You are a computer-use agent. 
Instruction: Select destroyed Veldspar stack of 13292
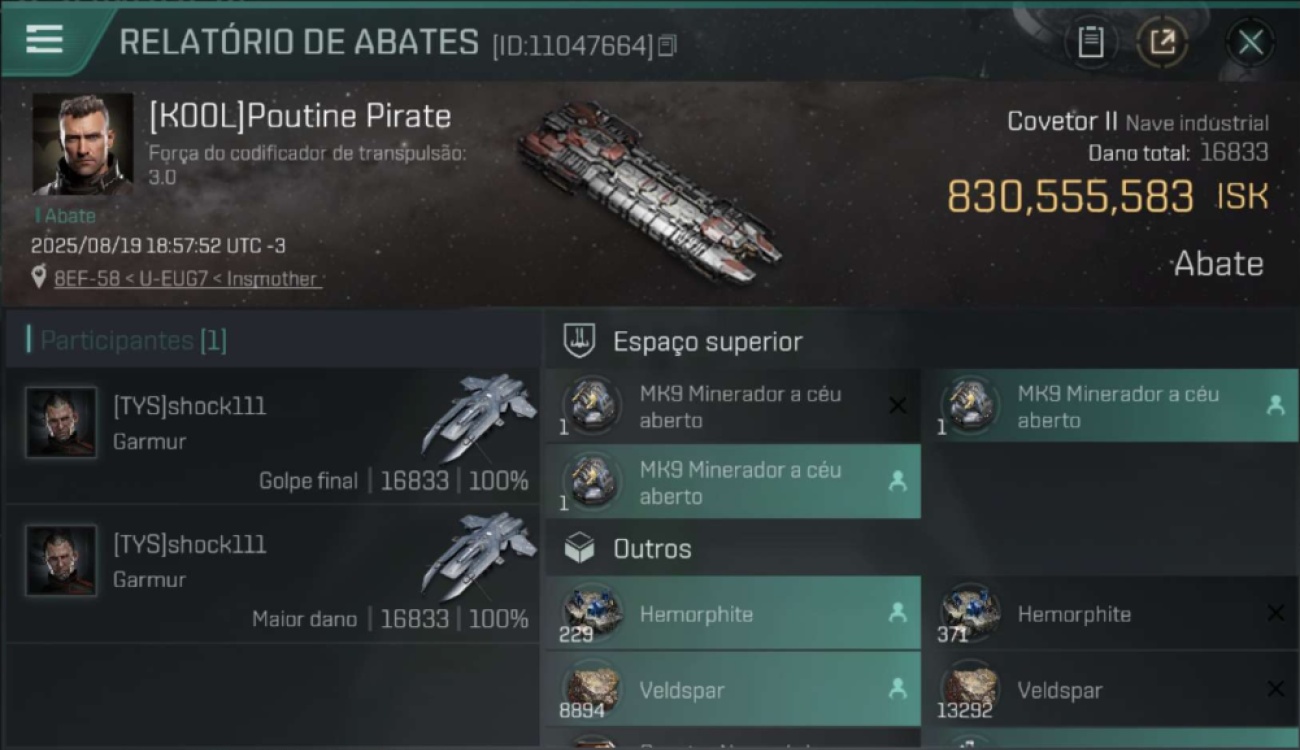pos(1110,689)
